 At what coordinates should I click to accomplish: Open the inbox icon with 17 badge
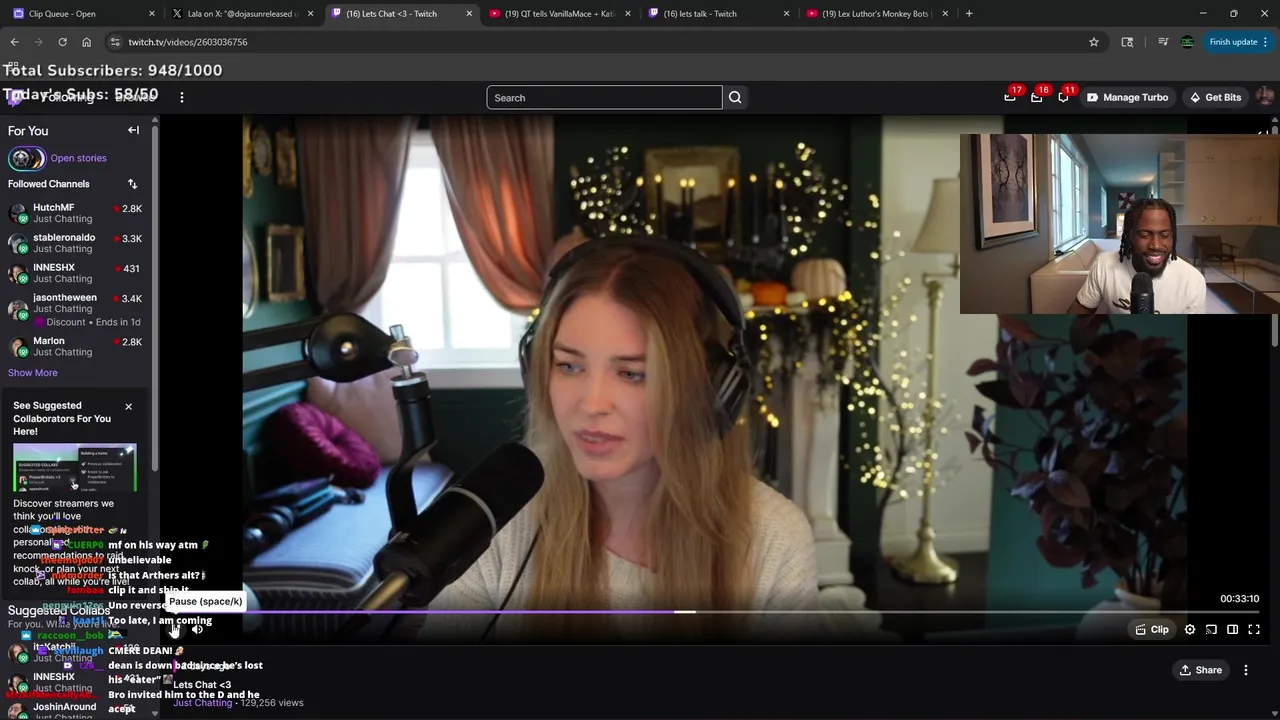point(1010,97)
